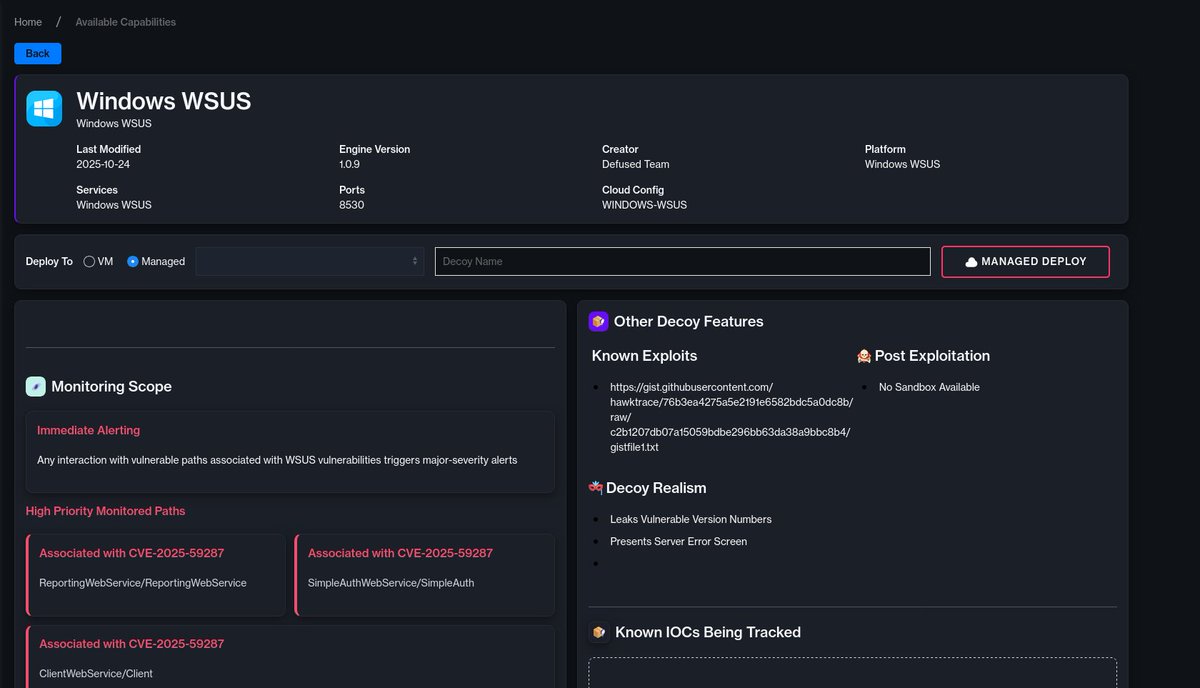The image size is (1200, 688).
Task: Click the Windows WSUS page title
Action: click(x=163, y=101)
